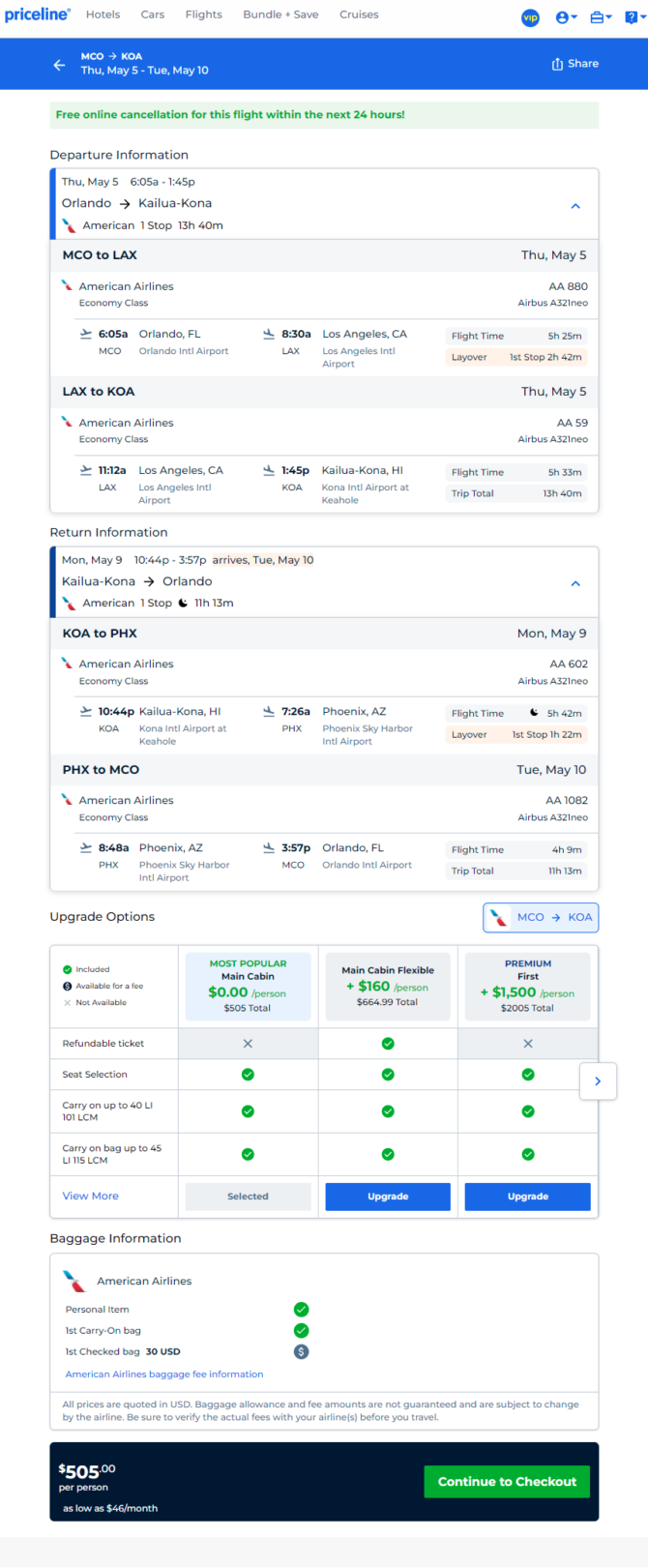
Task: Upgrade to Main Cabin Flexible fare
Action: [388, 1197]
